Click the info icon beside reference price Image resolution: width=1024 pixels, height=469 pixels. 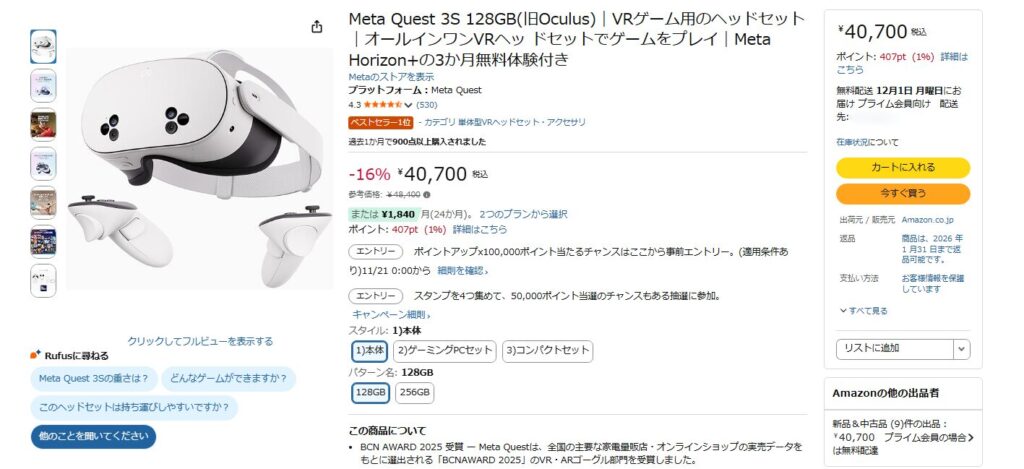tap(427, 195)
